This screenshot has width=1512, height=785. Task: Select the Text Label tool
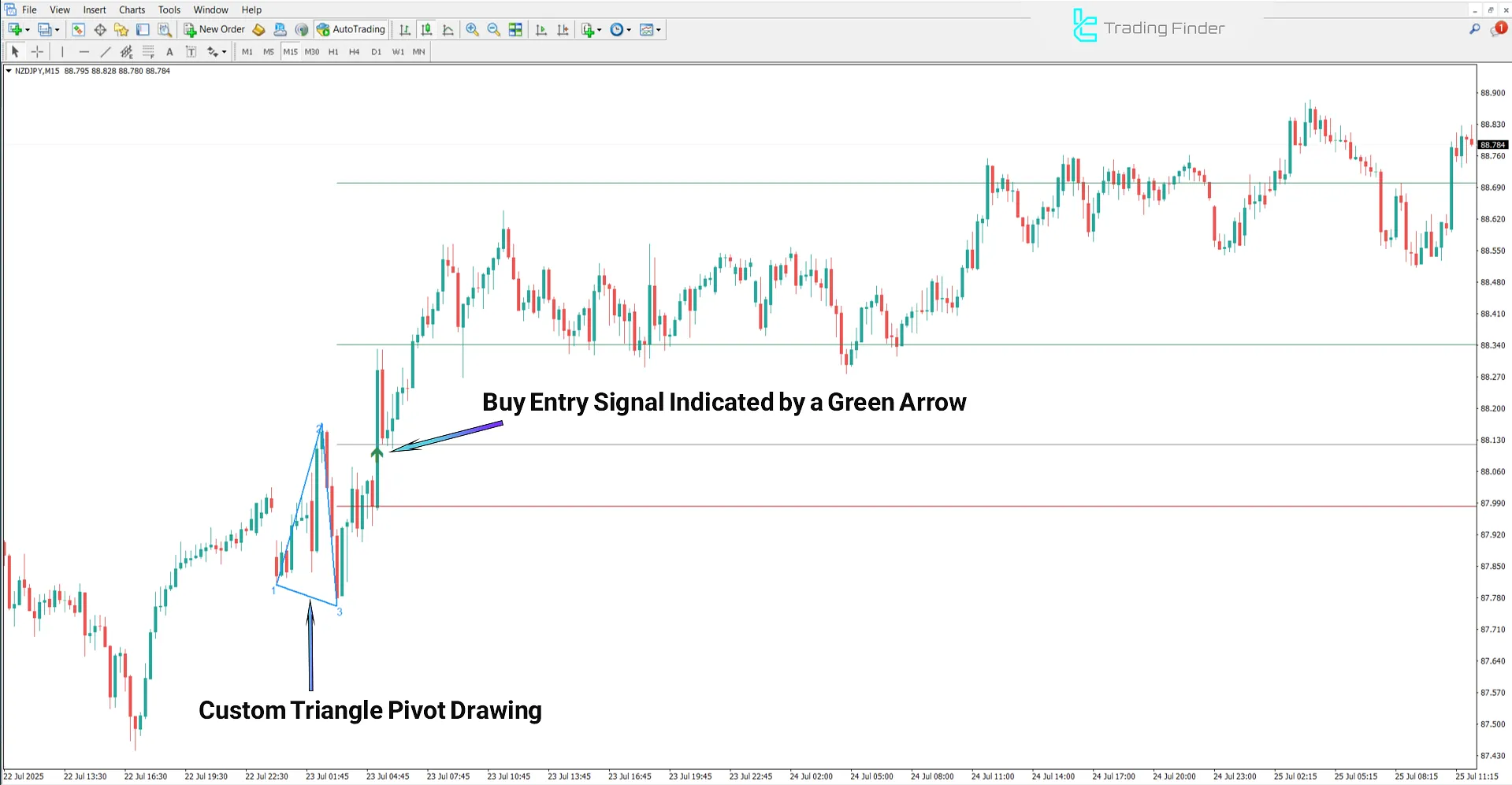click(x=191, y=51)
